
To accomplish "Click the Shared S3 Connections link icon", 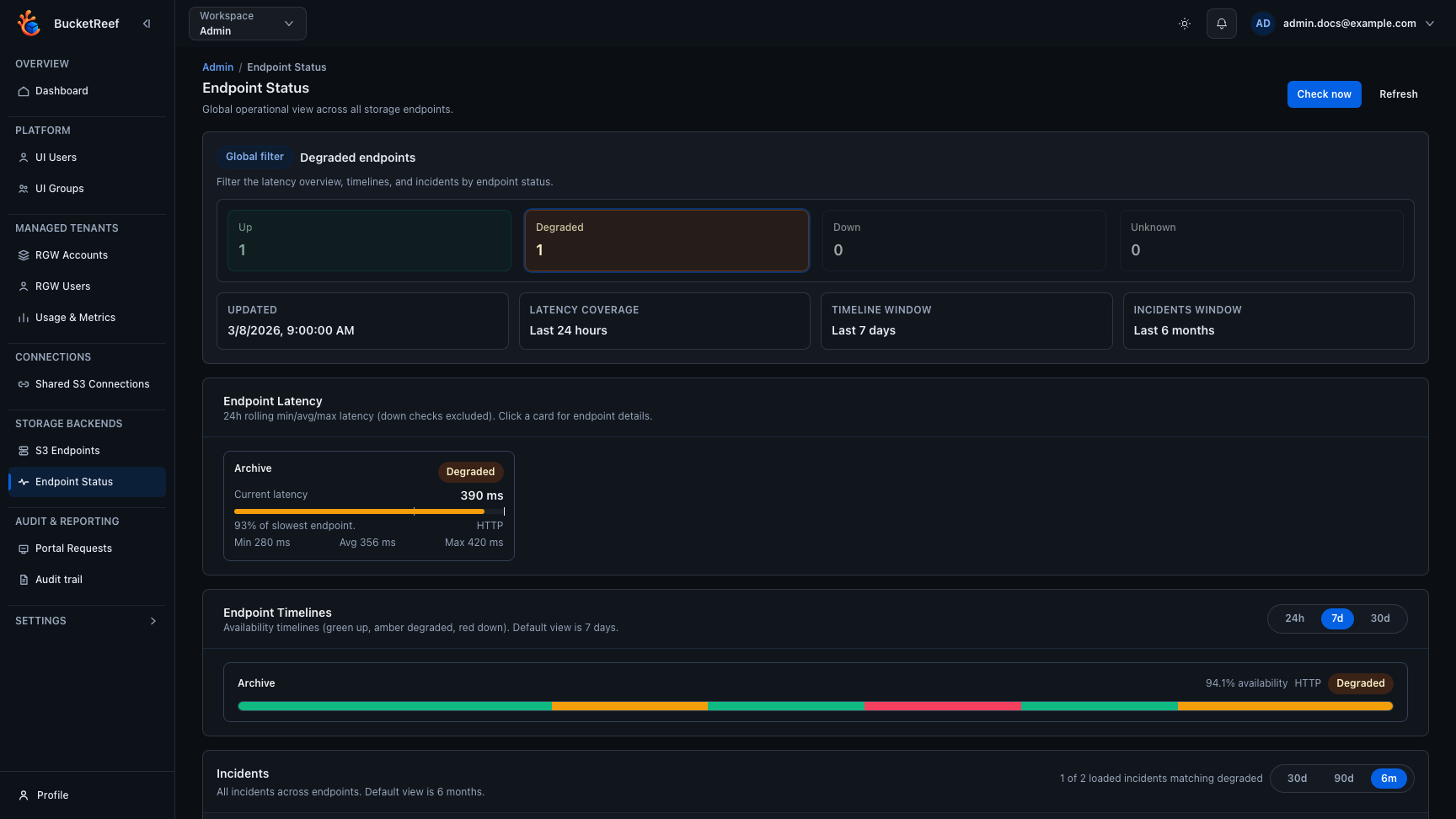I will (24, 384).
